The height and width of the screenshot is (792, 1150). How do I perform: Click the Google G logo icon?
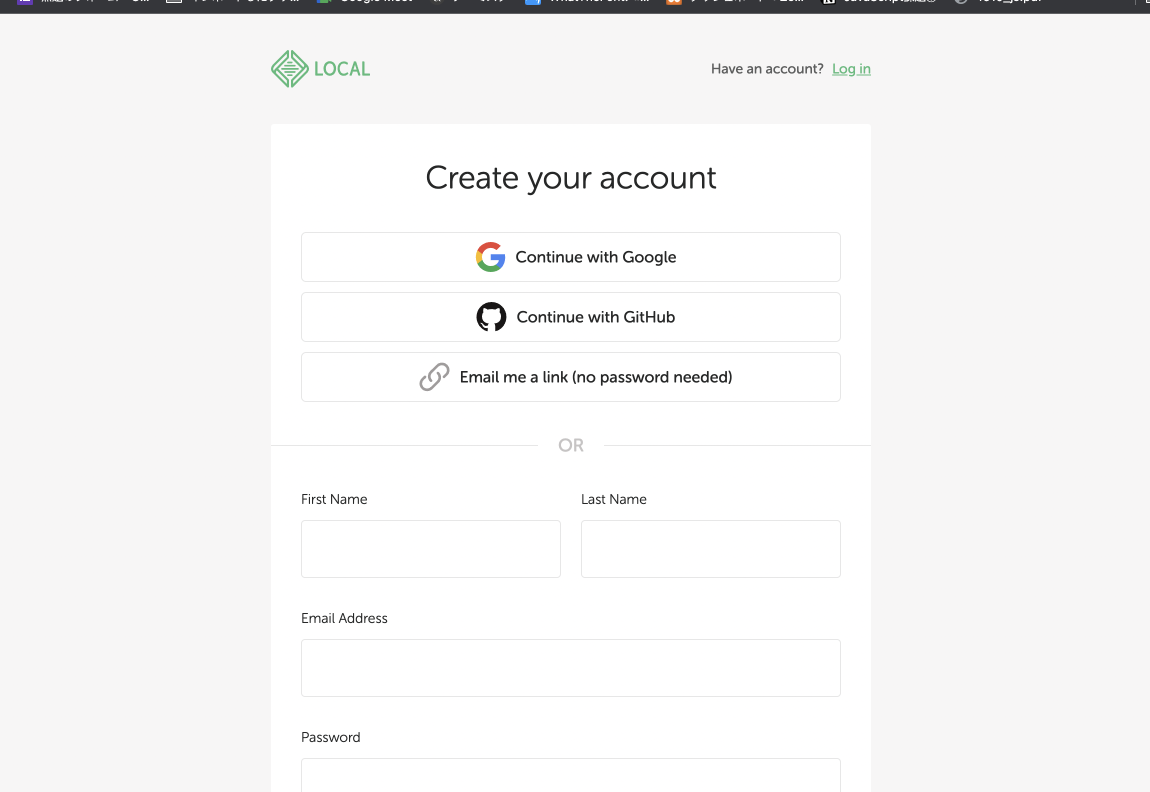coord(491,257)
